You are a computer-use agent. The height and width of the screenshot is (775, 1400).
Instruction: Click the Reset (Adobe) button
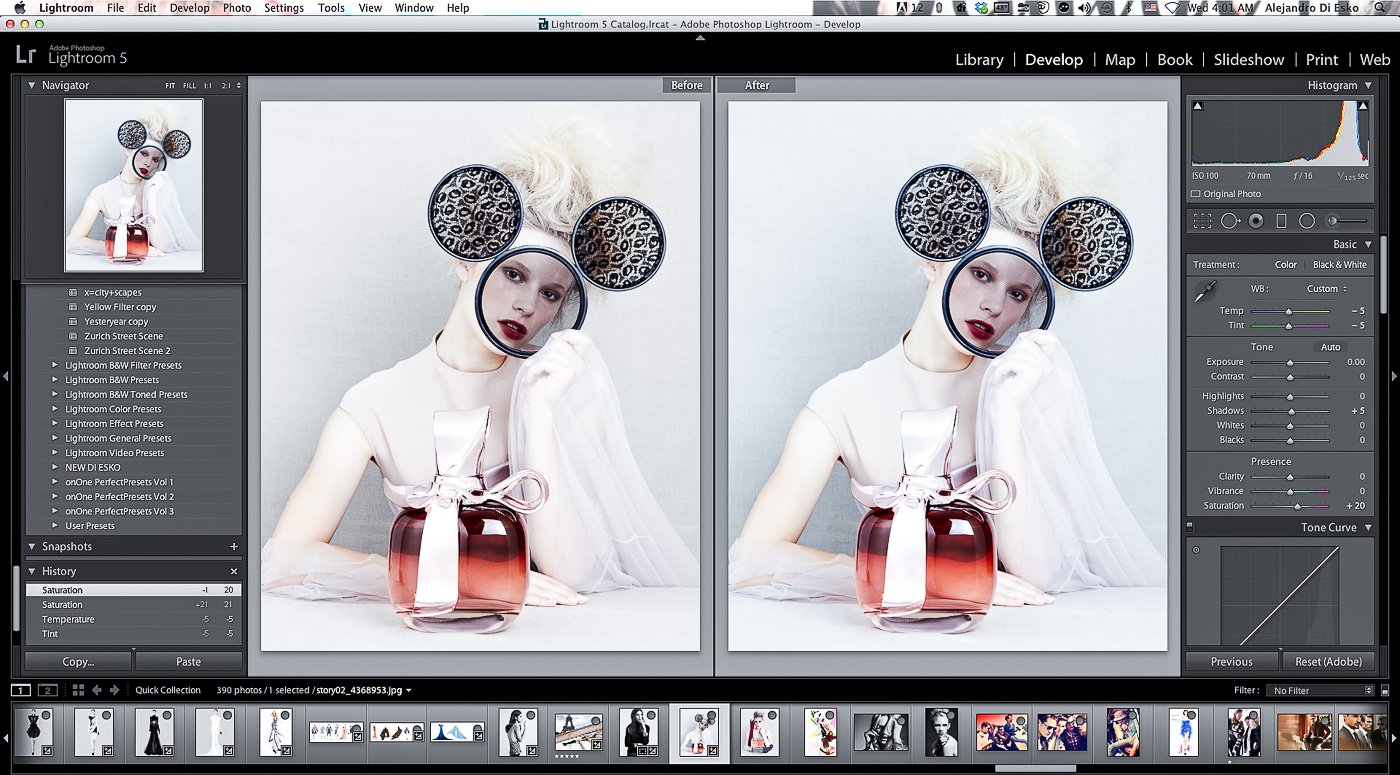1328,661
